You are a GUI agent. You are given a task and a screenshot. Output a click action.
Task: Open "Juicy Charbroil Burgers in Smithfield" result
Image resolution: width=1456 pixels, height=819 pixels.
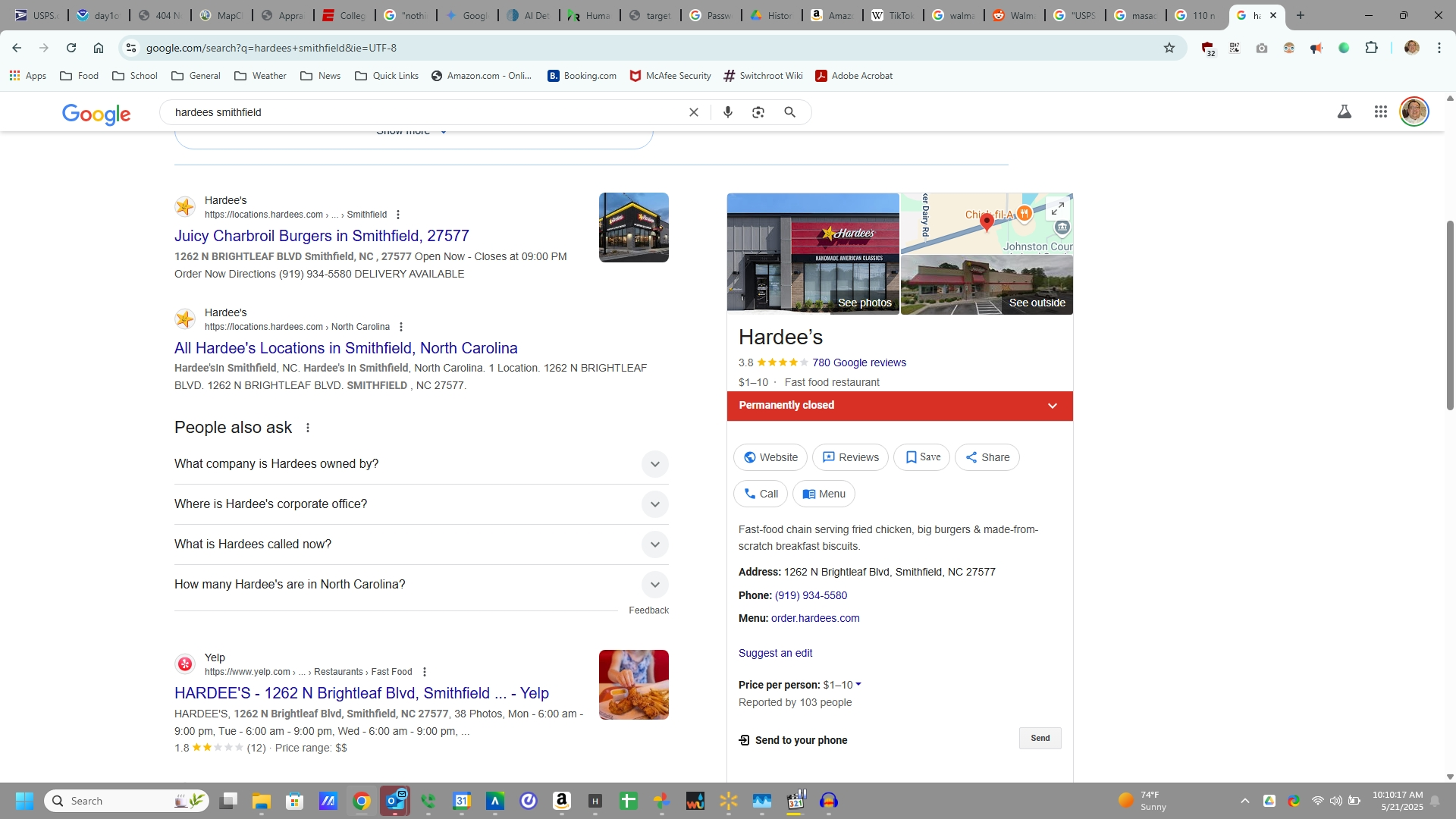[x=322, y=236]
